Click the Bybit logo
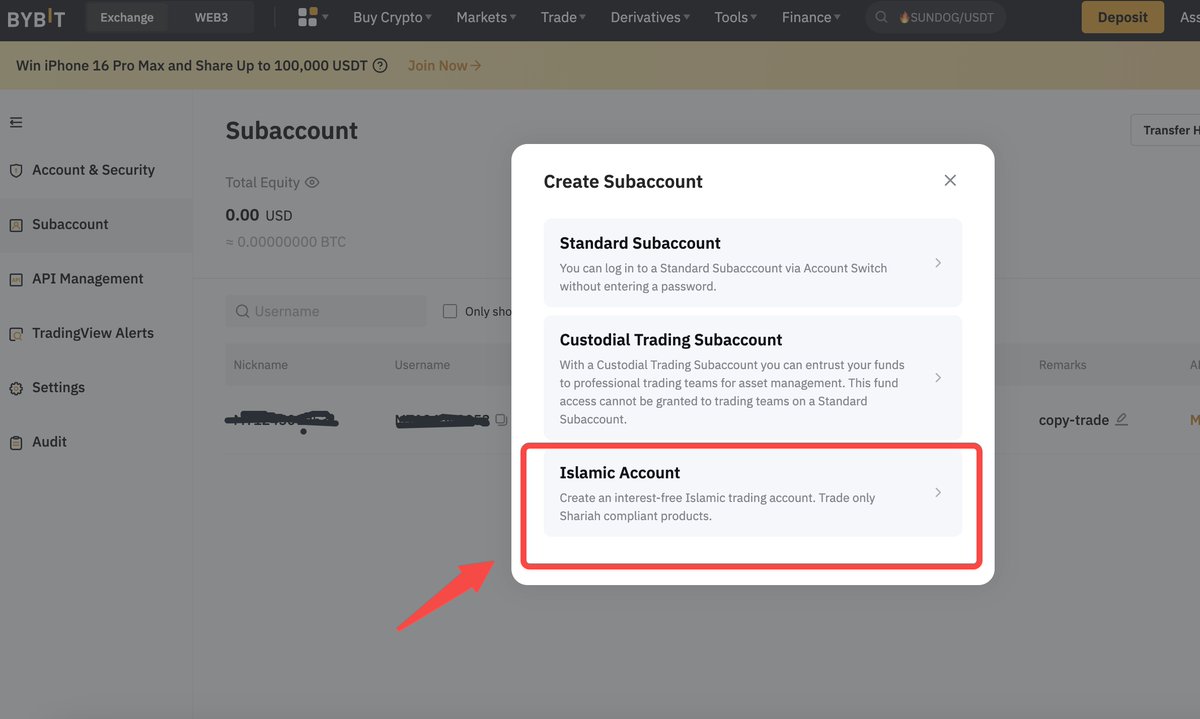 (x=36, y=17)
